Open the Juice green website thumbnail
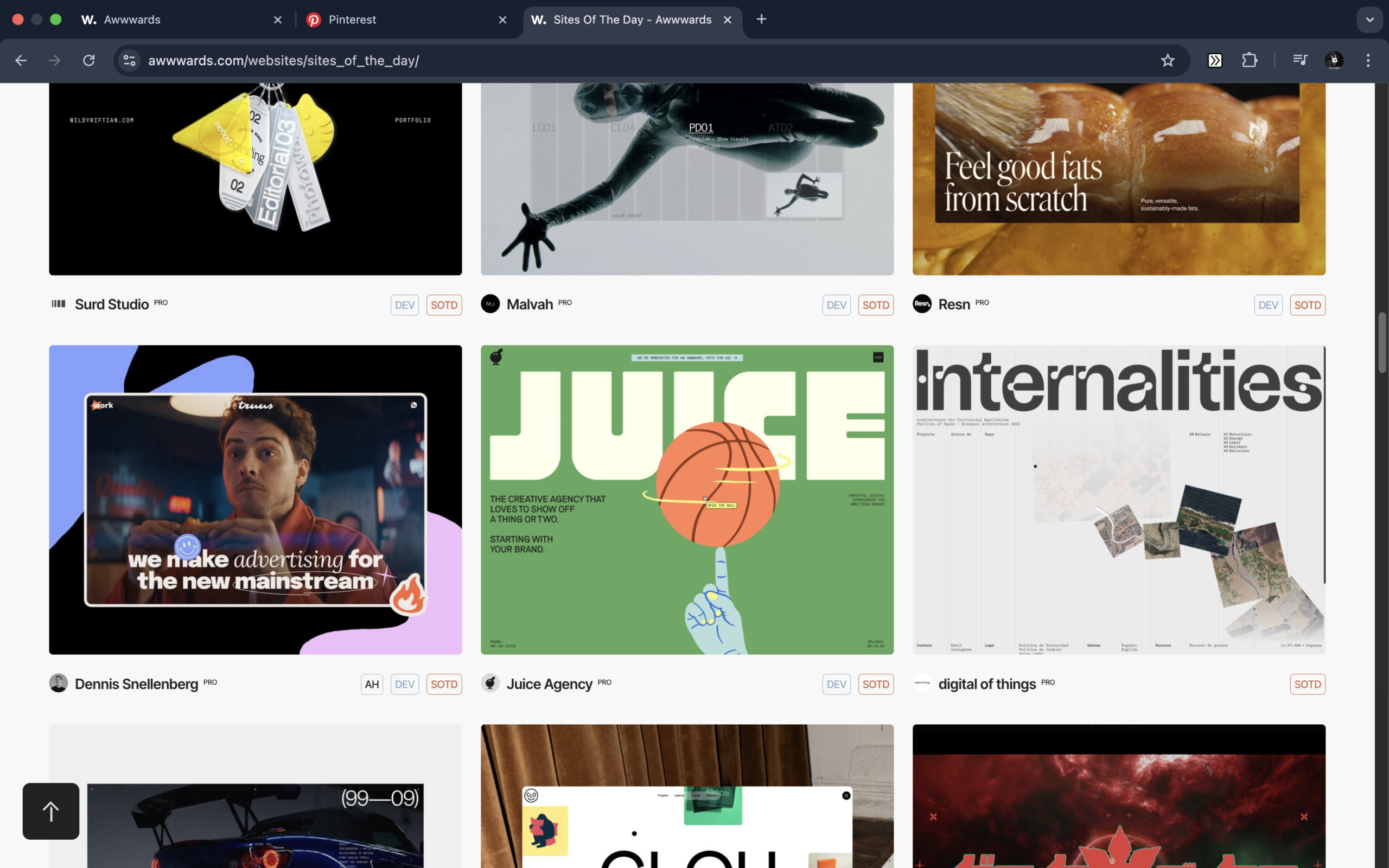 [x=686, y=500]
